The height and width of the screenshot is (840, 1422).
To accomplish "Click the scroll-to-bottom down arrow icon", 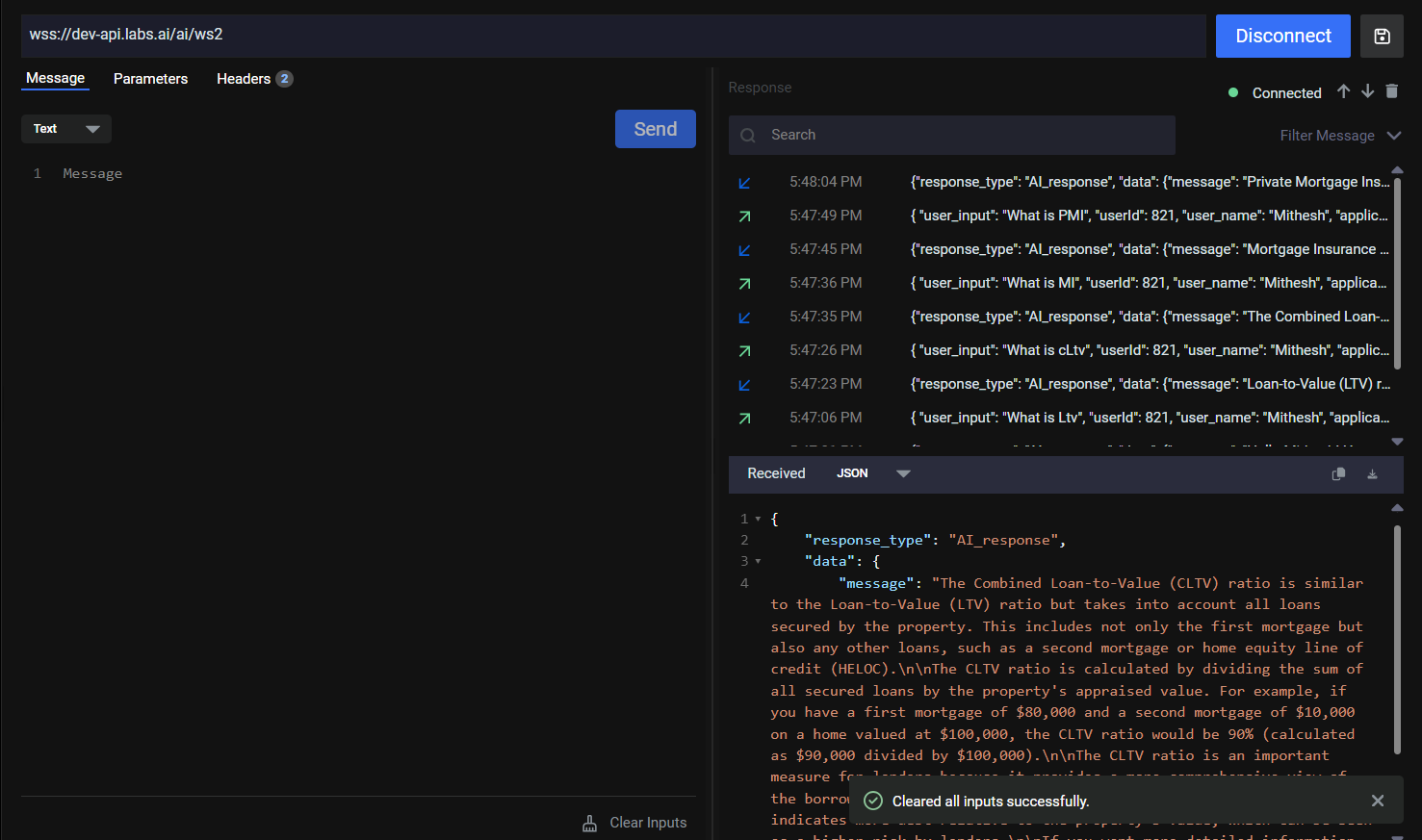I will pos(1367,91).
